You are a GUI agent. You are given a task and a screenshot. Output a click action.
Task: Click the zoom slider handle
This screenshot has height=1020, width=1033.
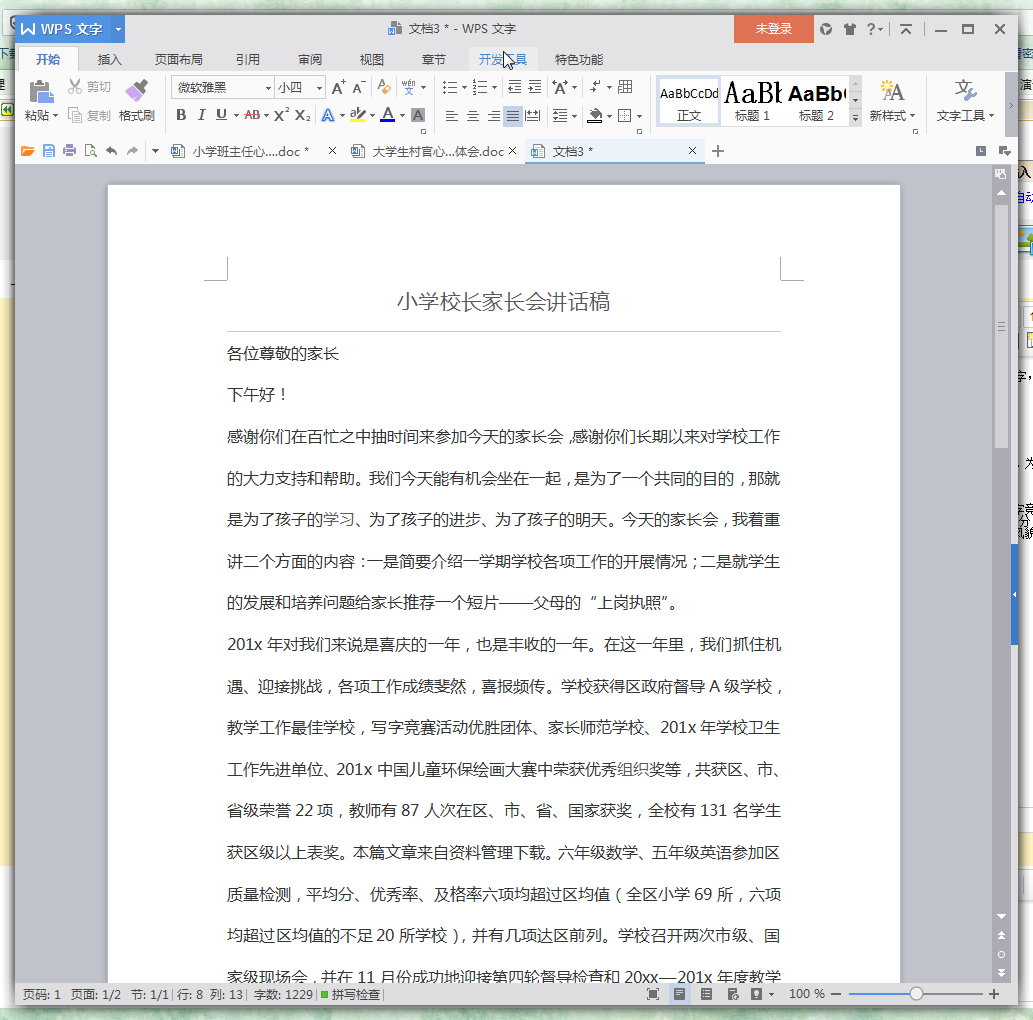tap(916, 994)
